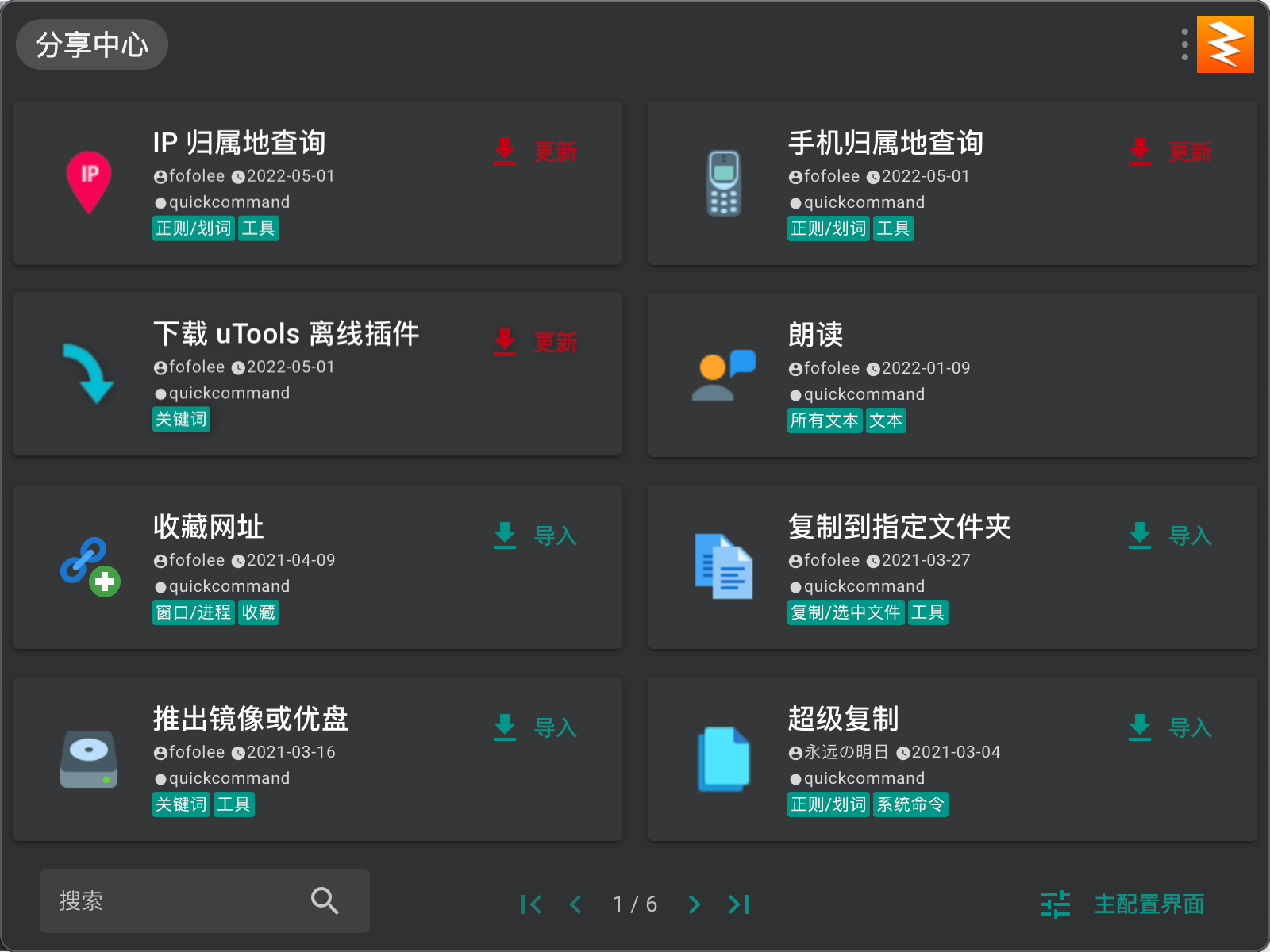This screenshot has width=1270, height=952.
Task: Click the 推出镜像或优盘 card title
Action: (251, 719)
